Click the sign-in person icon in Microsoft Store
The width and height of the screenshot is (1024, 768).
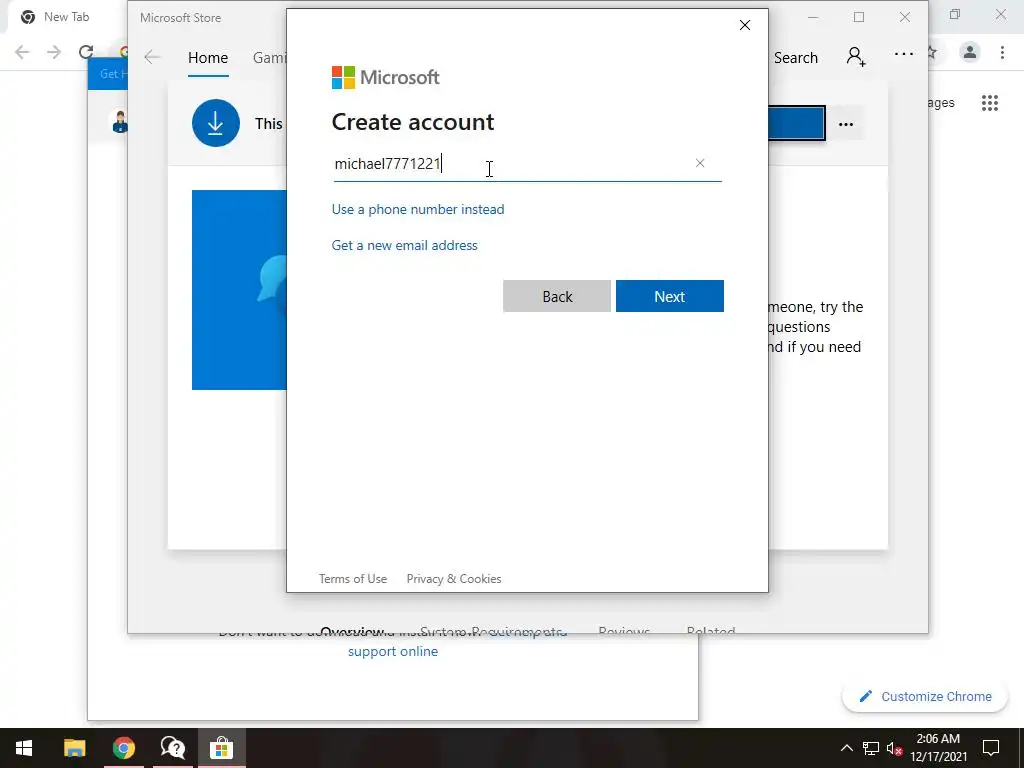pos(856,57)
